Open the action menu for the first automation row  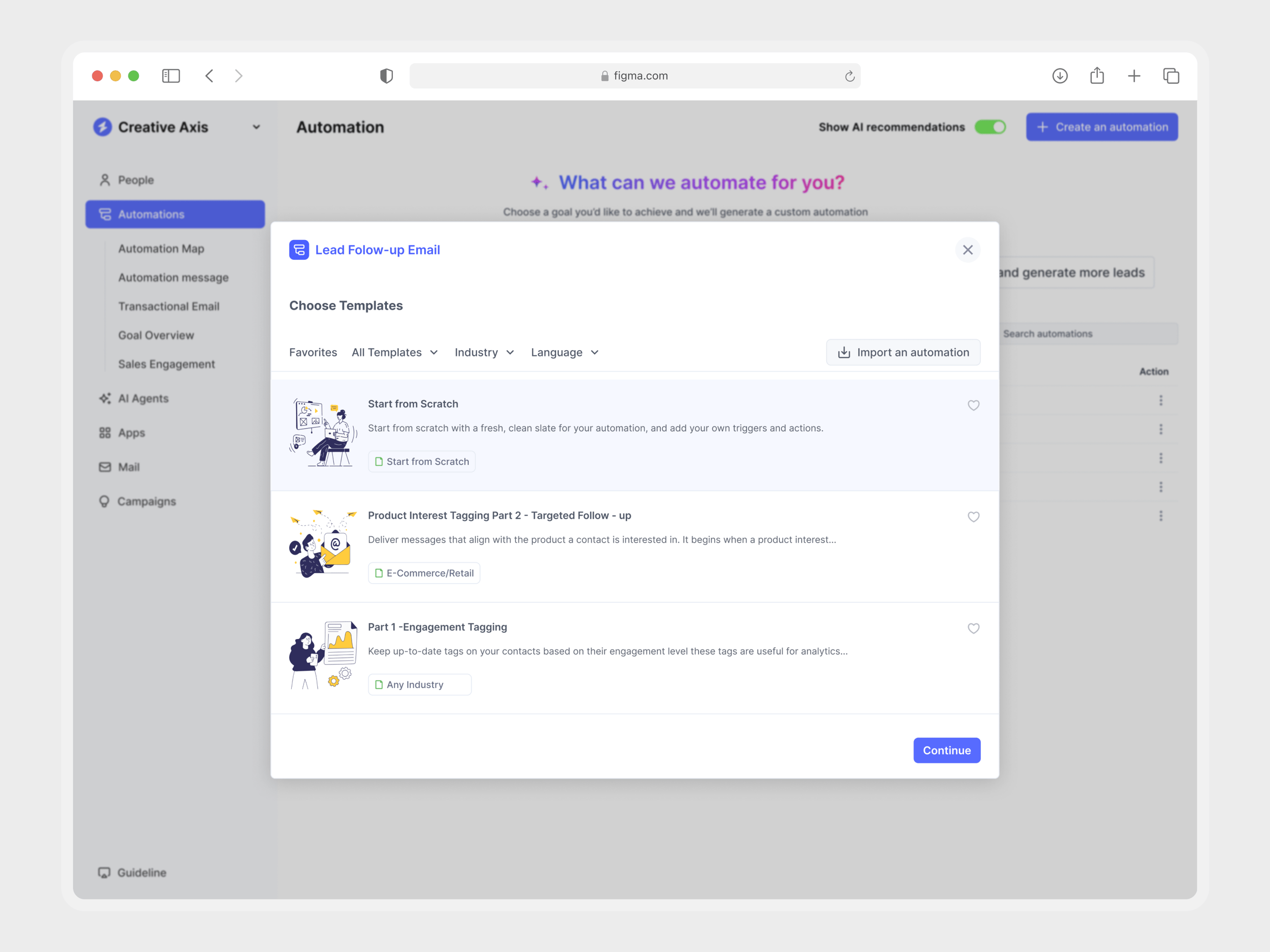1161,399
